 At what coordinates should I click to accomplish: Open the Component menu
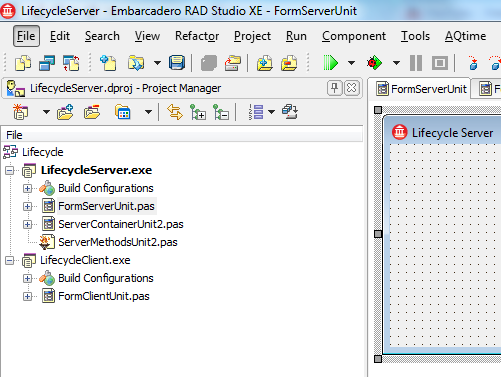pyautogui.click(x=354, y=36)
